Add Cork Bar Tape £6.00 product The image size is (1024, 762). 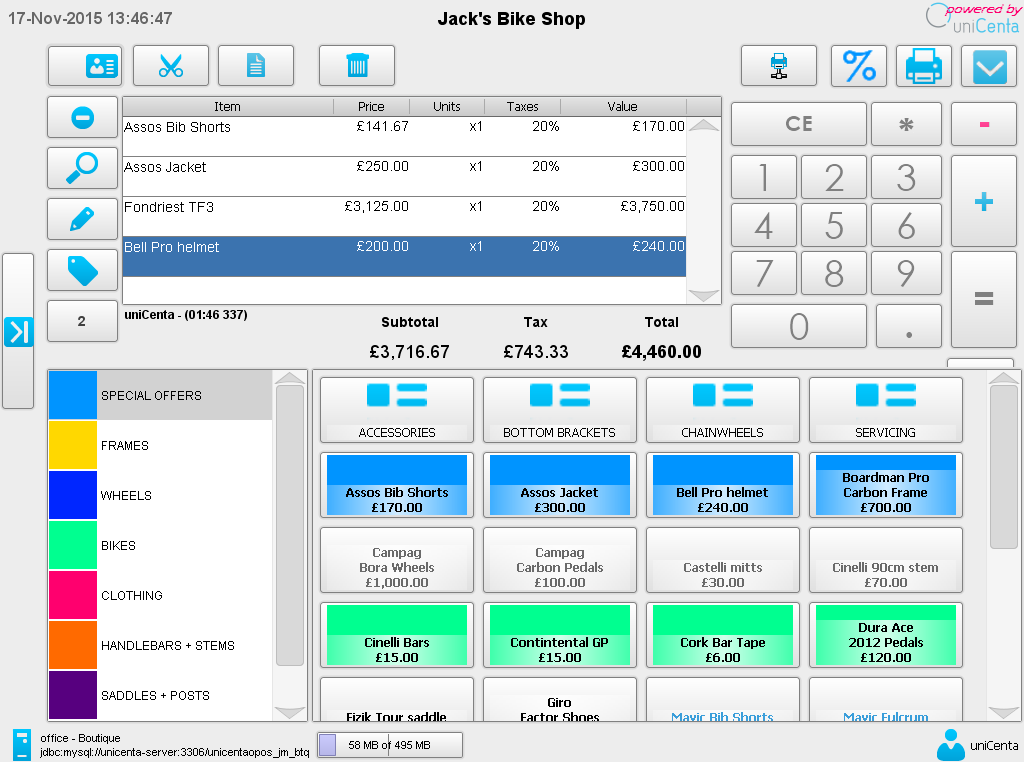pos(722,635)
